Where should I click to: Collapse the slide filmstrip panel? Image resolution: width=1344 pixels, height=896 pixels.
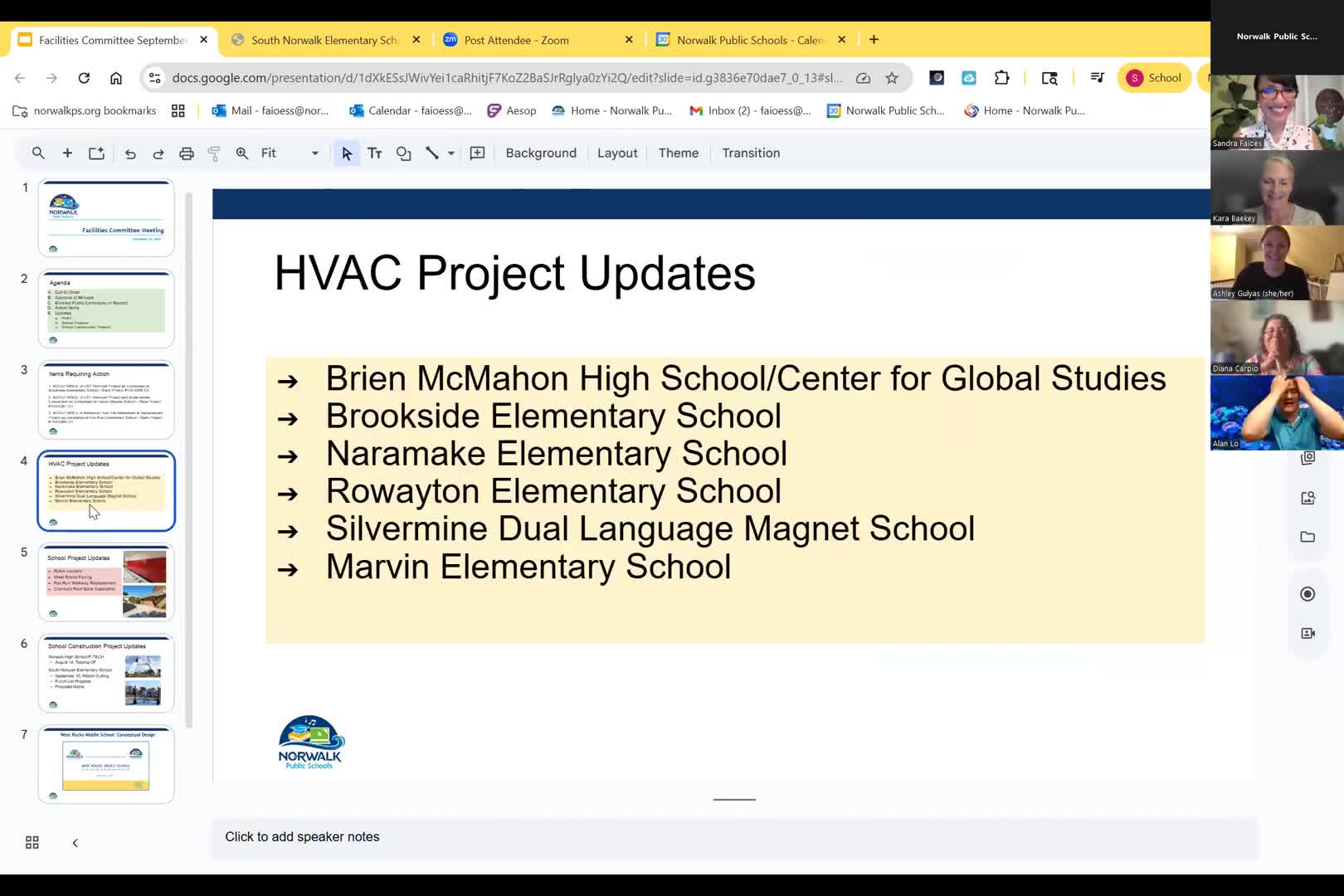pos(75,841)
